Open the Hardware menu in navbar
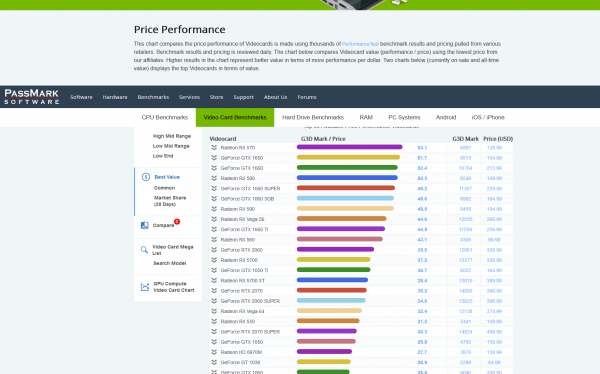This screenshot has height=374, width=600. pyautogui.click(x=115, y=97)
